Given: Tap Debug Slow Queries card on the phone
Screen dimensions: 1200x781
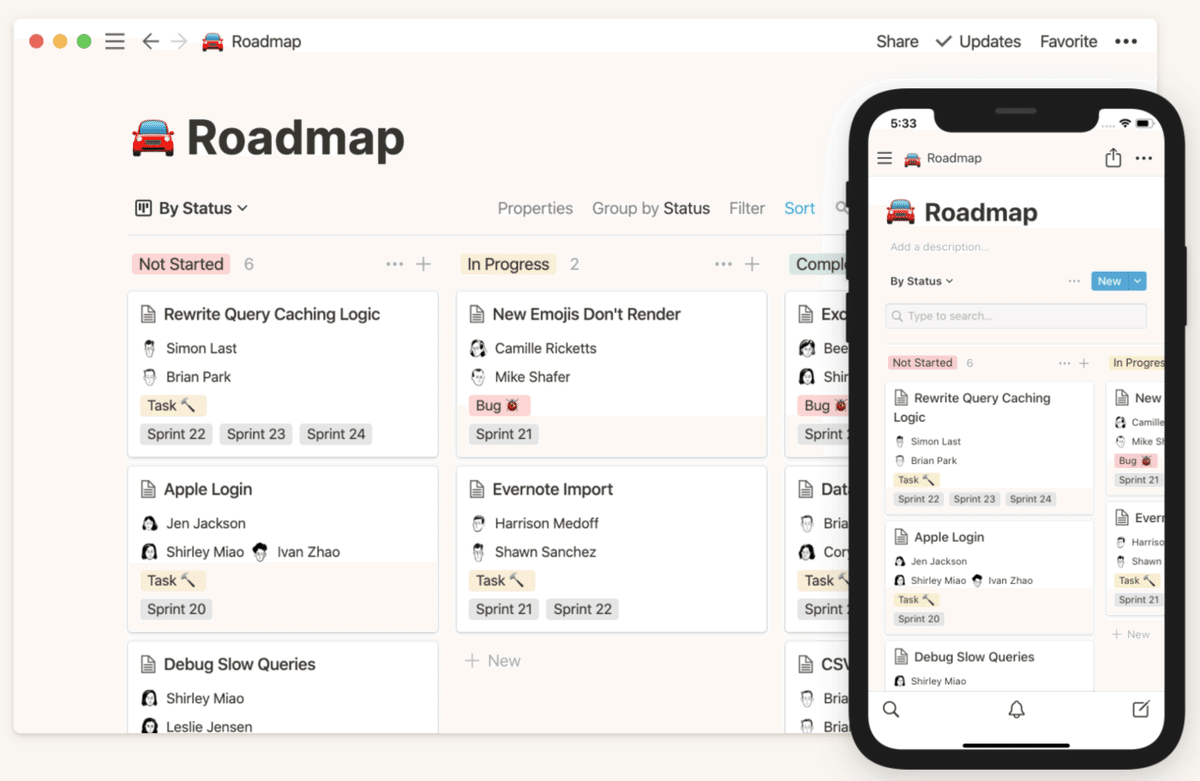Looking at the screenshot, I should pos(989,666).
